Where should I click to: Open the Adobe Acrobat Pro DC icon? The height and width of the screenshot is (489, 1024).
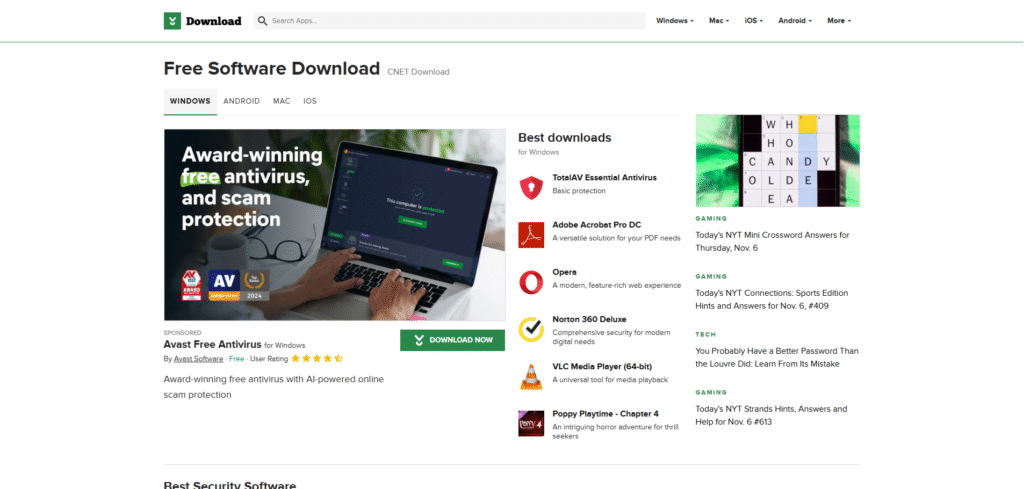click(531, 235)
